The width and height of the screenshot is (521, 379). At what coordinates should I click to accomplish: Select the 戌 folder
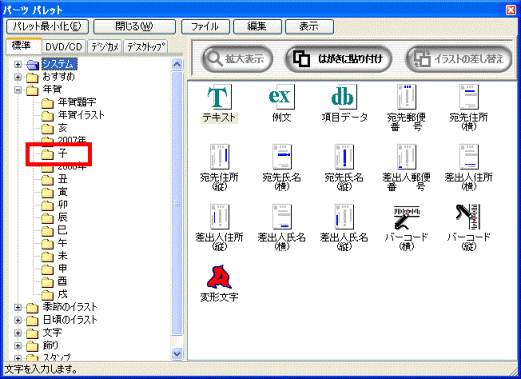click(x=62, y=294)
